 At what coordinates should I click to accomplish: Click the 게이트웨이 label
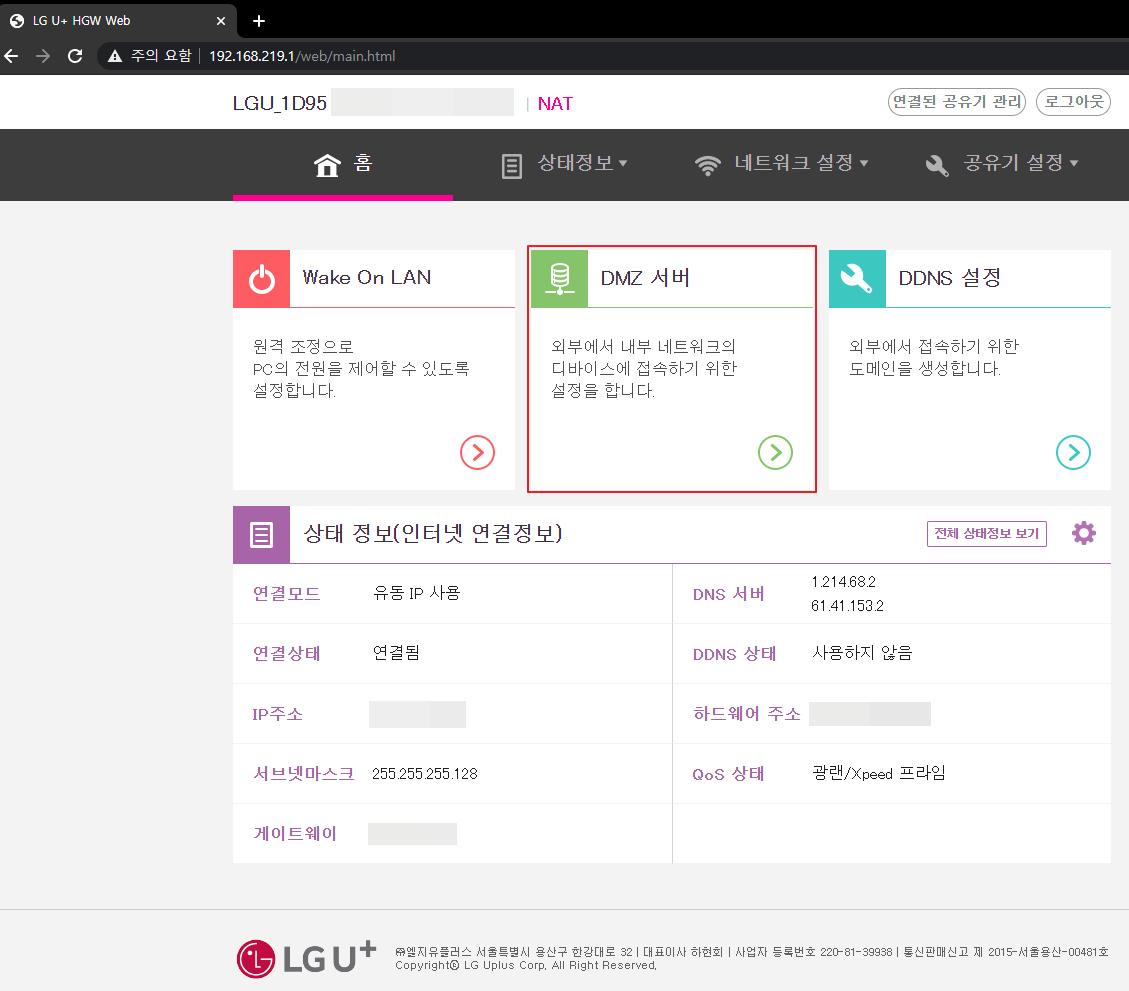[294, 833]
